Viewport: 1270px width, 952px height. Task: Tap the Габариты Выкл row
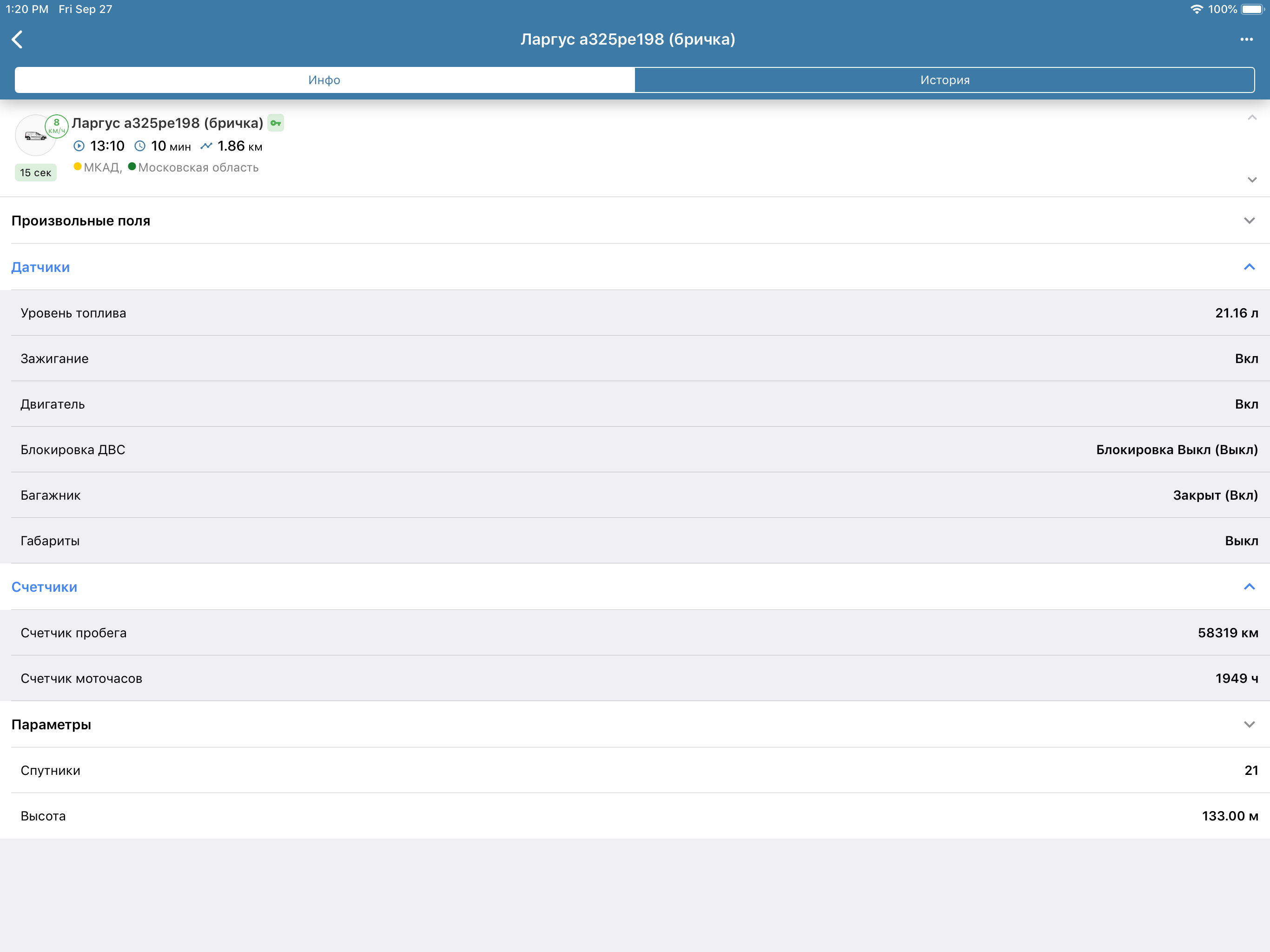point(635,540)
